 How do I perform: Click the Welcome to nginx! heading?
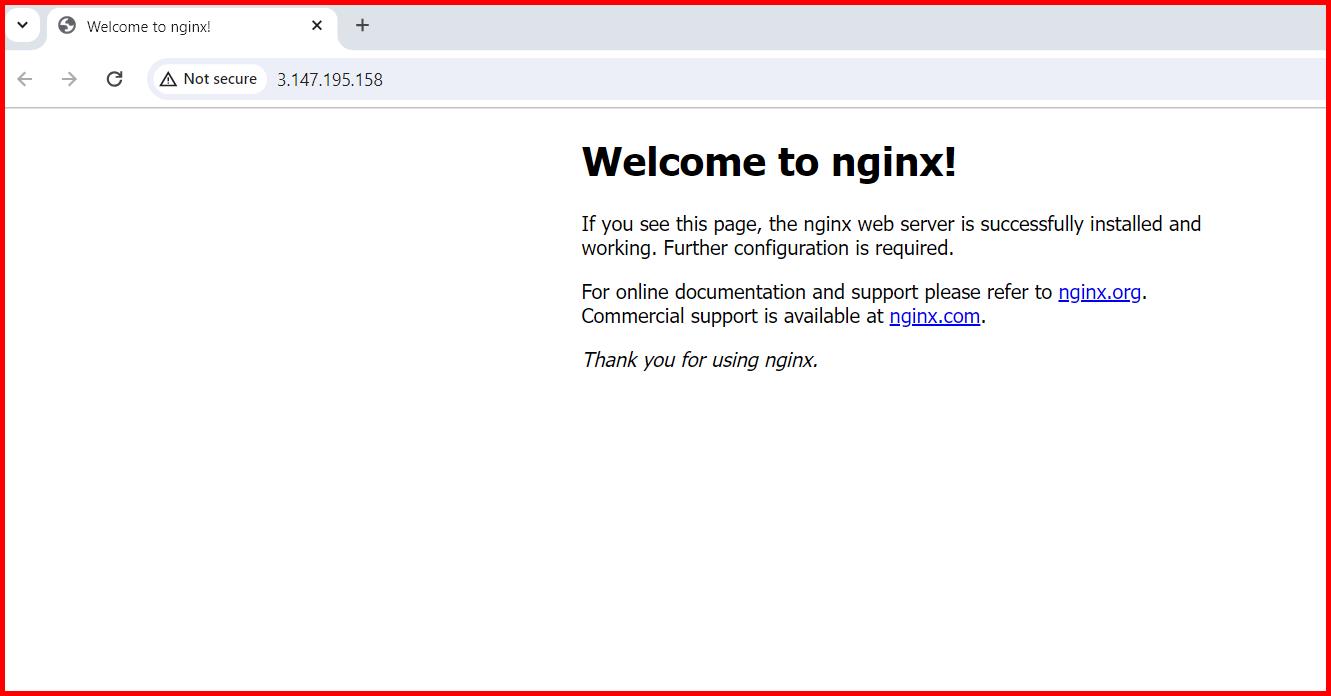[x=768, y=161]
